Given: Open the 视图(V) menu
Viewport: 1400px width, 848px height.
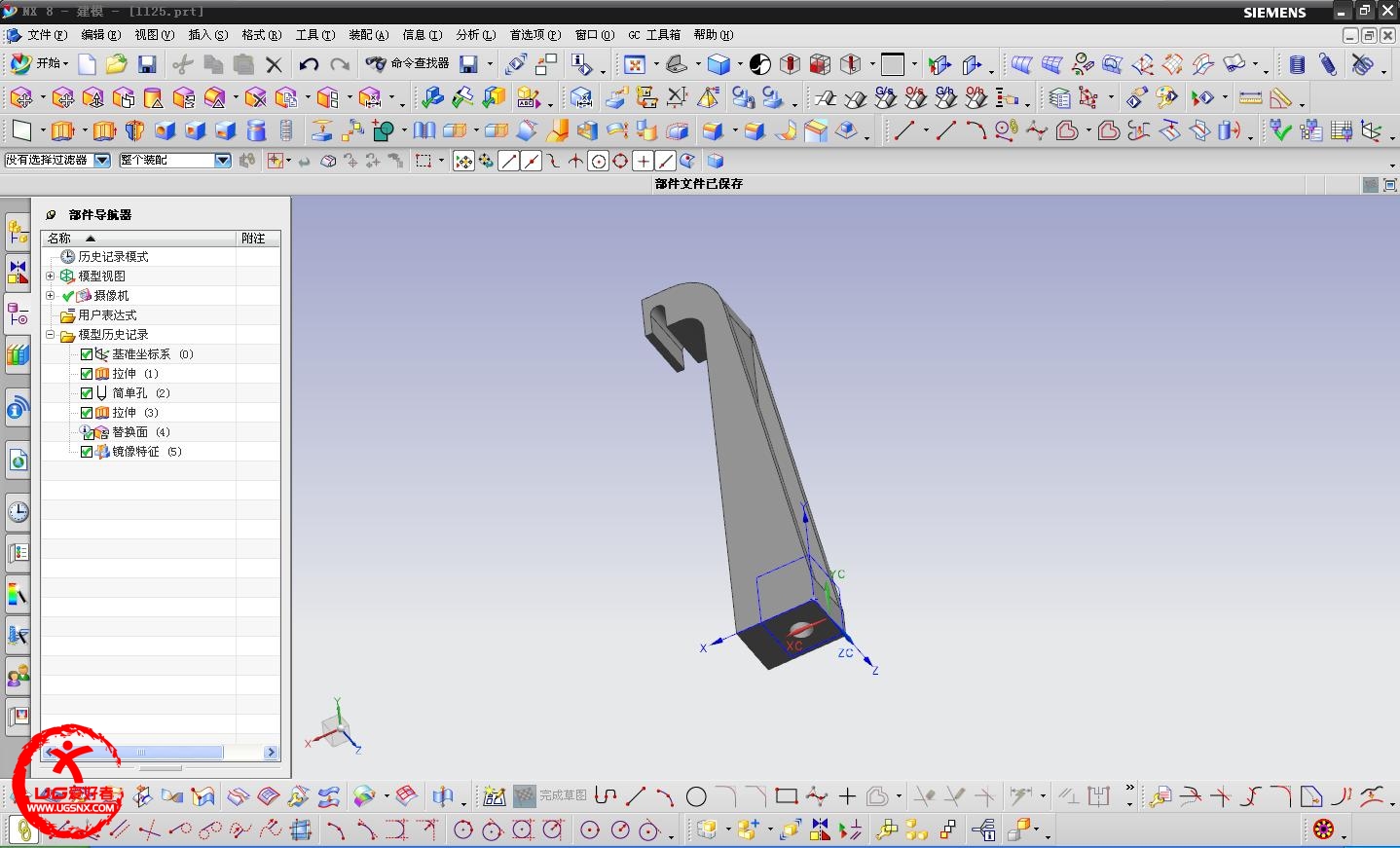Looking at the screenshot, I should click(x=155, y=35).
